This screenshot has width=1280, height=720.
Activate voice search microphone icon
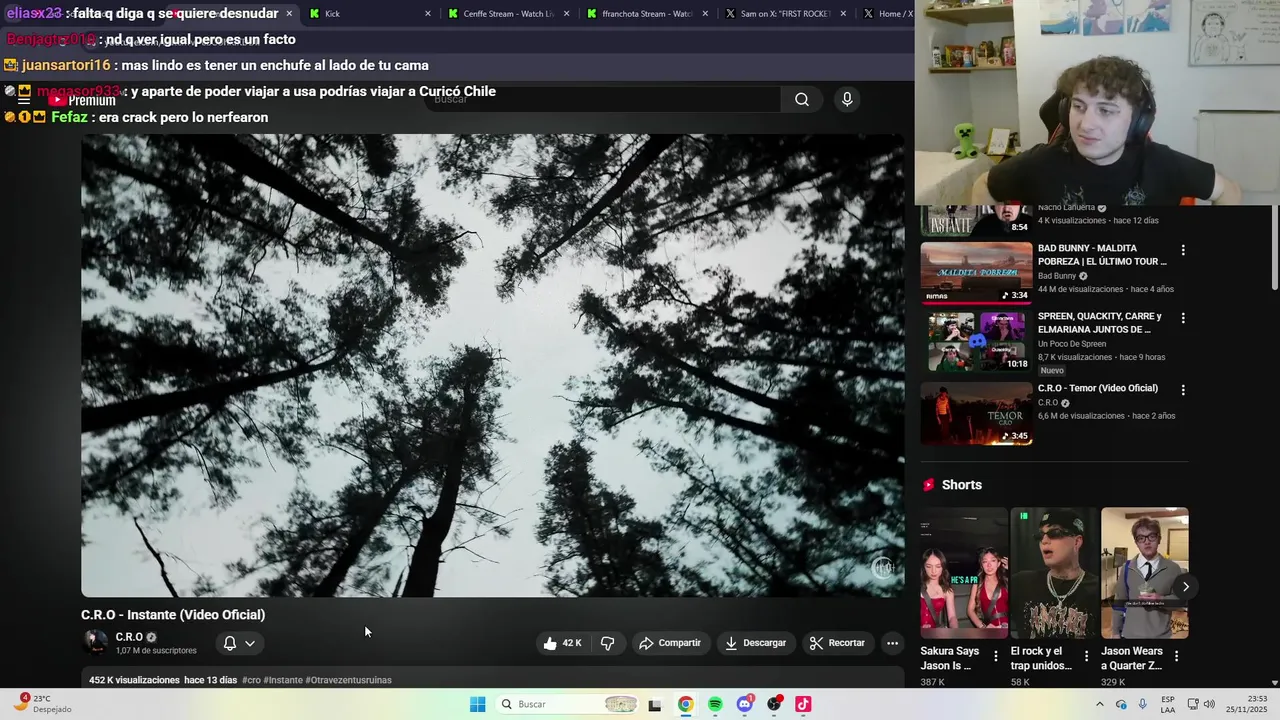click(x=847, y=99)
